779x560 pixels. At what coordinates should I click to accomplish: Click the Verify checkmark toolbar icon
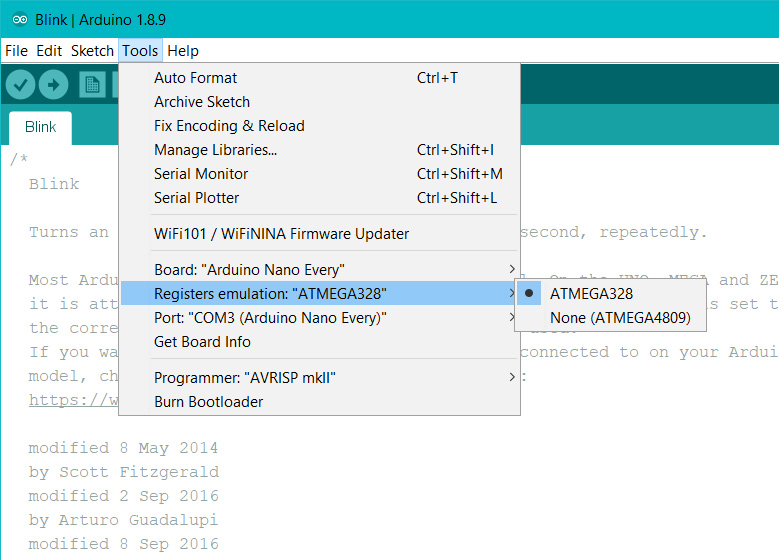point(20,84)
